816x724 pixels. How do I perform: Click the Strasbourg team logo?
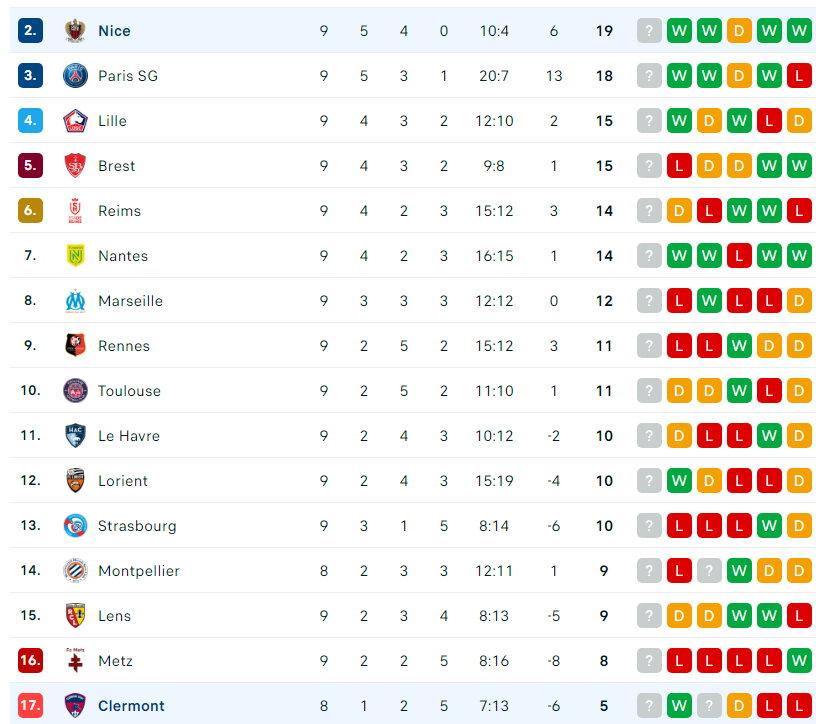[75, 526]
